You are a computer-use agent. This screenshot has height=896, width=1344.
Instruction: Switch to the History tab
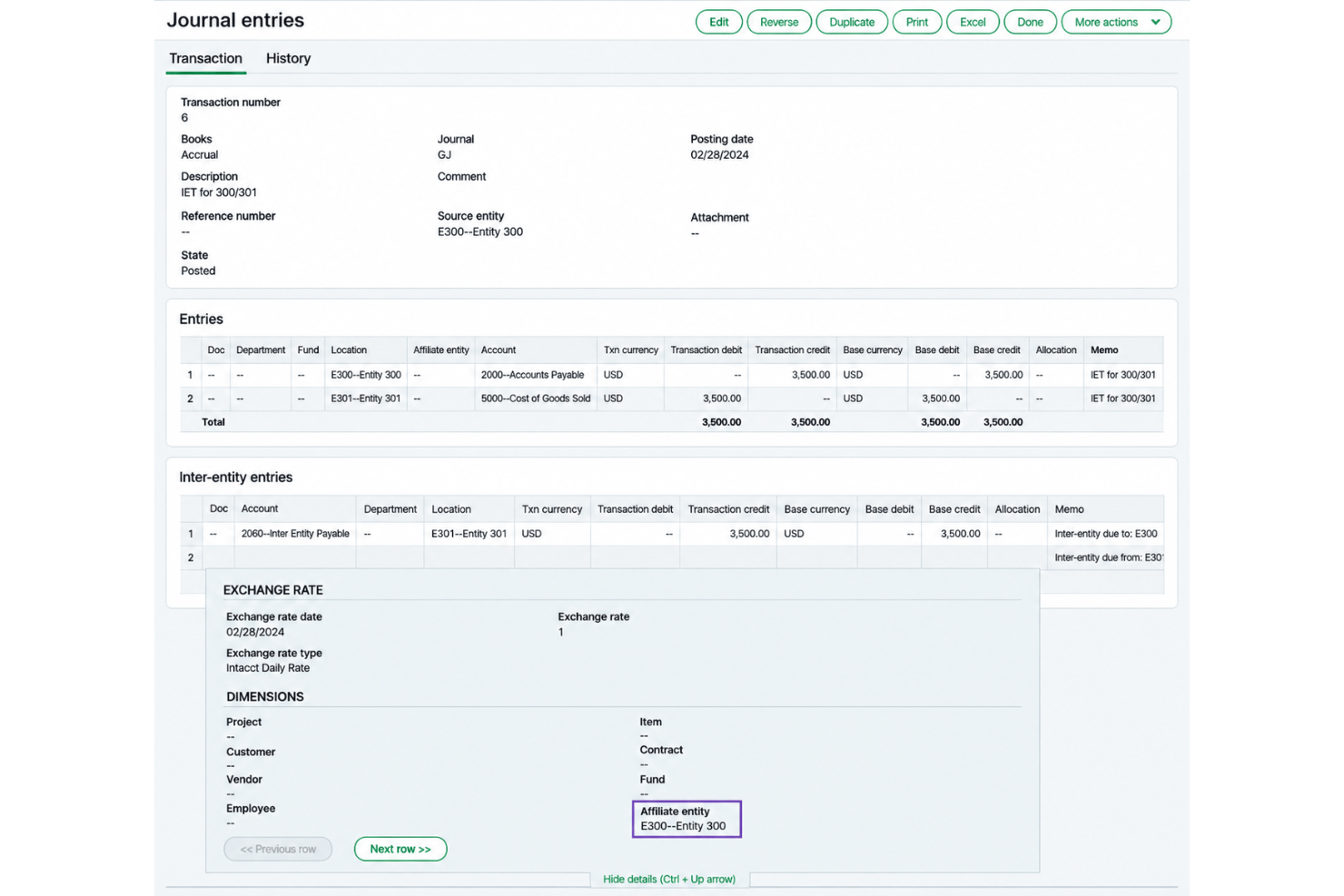288,58
